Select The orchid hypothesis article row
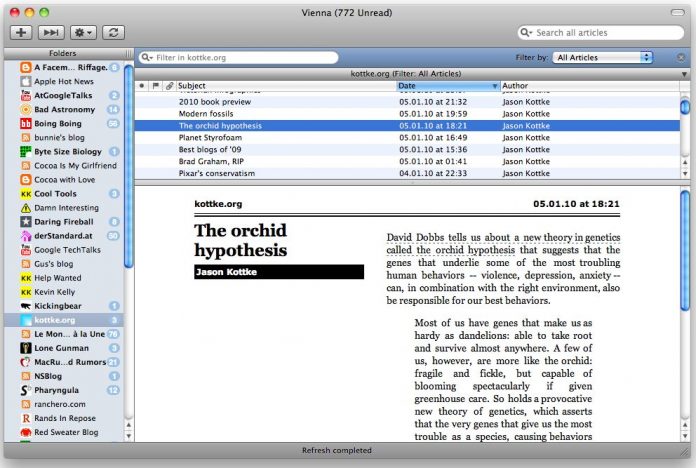This screenshot has height=468, width=696. [x=407, y=126]
